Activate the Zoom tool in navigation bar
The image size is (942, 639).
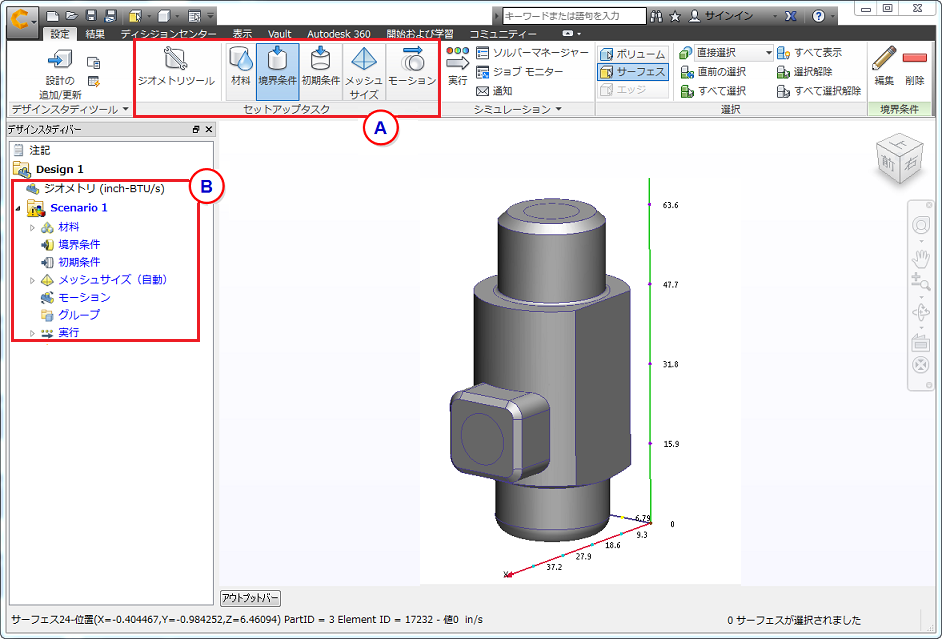point(920,280)
